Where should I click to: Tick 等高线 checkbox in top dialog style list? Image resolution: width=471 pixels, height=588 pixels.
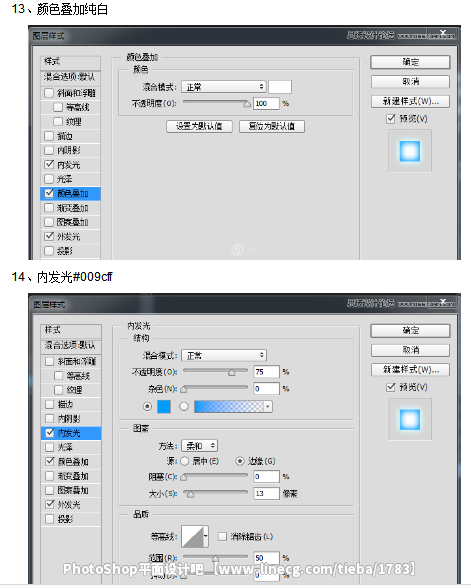tap(58, 107)
